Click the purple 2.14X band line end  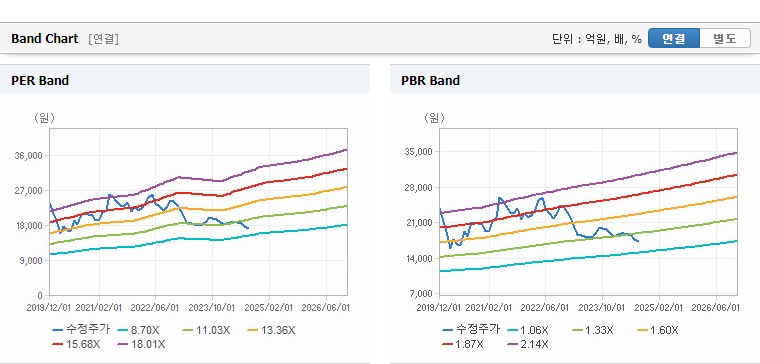[x=736, y=153]
